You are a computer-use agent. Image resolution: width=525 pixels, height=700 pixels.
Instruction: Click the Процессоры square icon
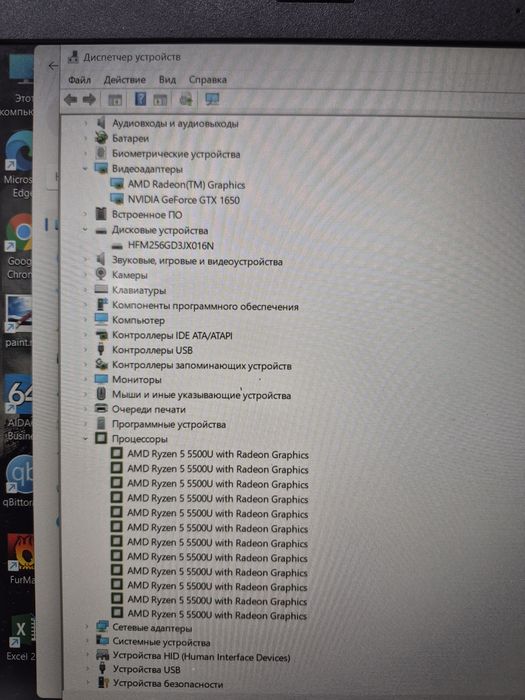101,438
